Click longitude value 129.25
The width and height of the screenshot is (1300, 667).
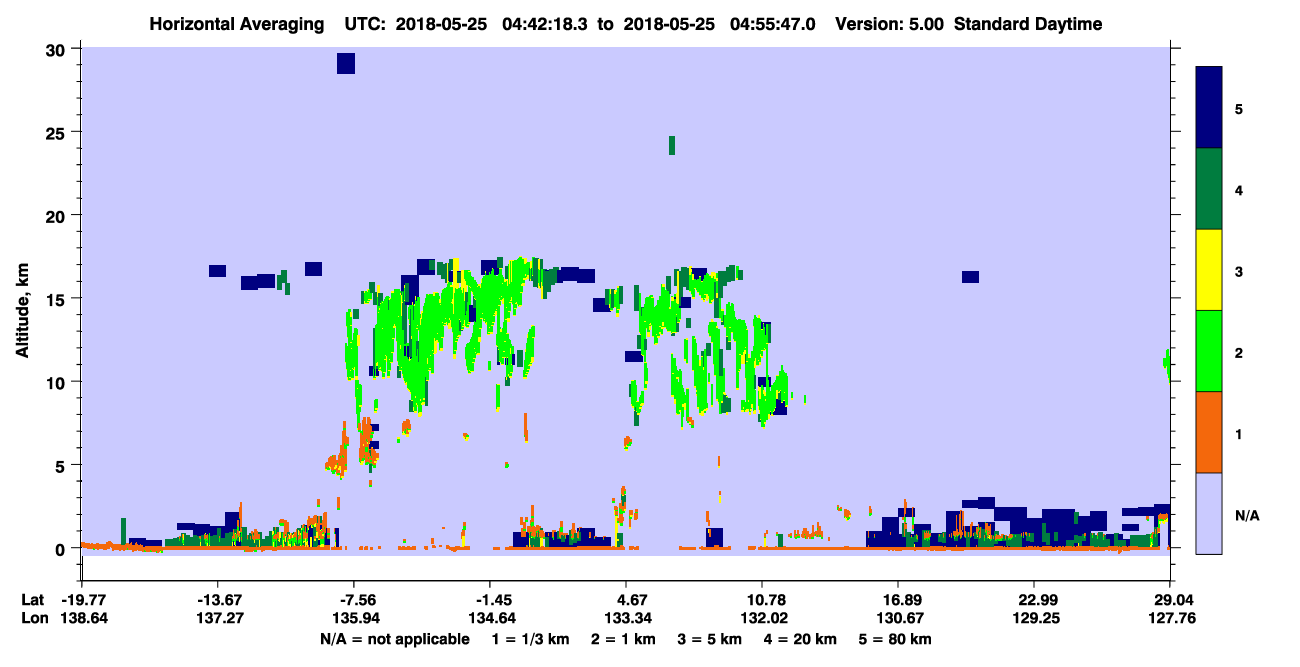(x=1034, y=618)
